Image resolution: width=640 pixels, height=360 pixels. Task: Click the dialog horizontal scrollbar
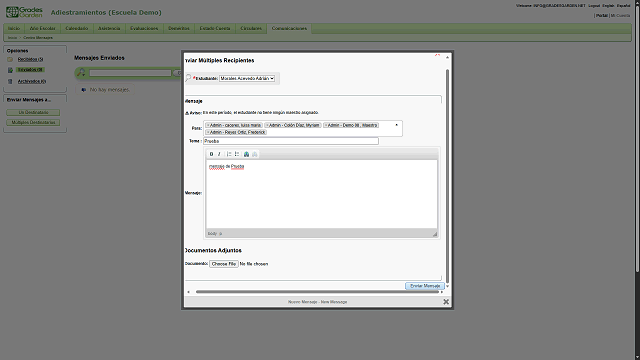click(317, 292)
